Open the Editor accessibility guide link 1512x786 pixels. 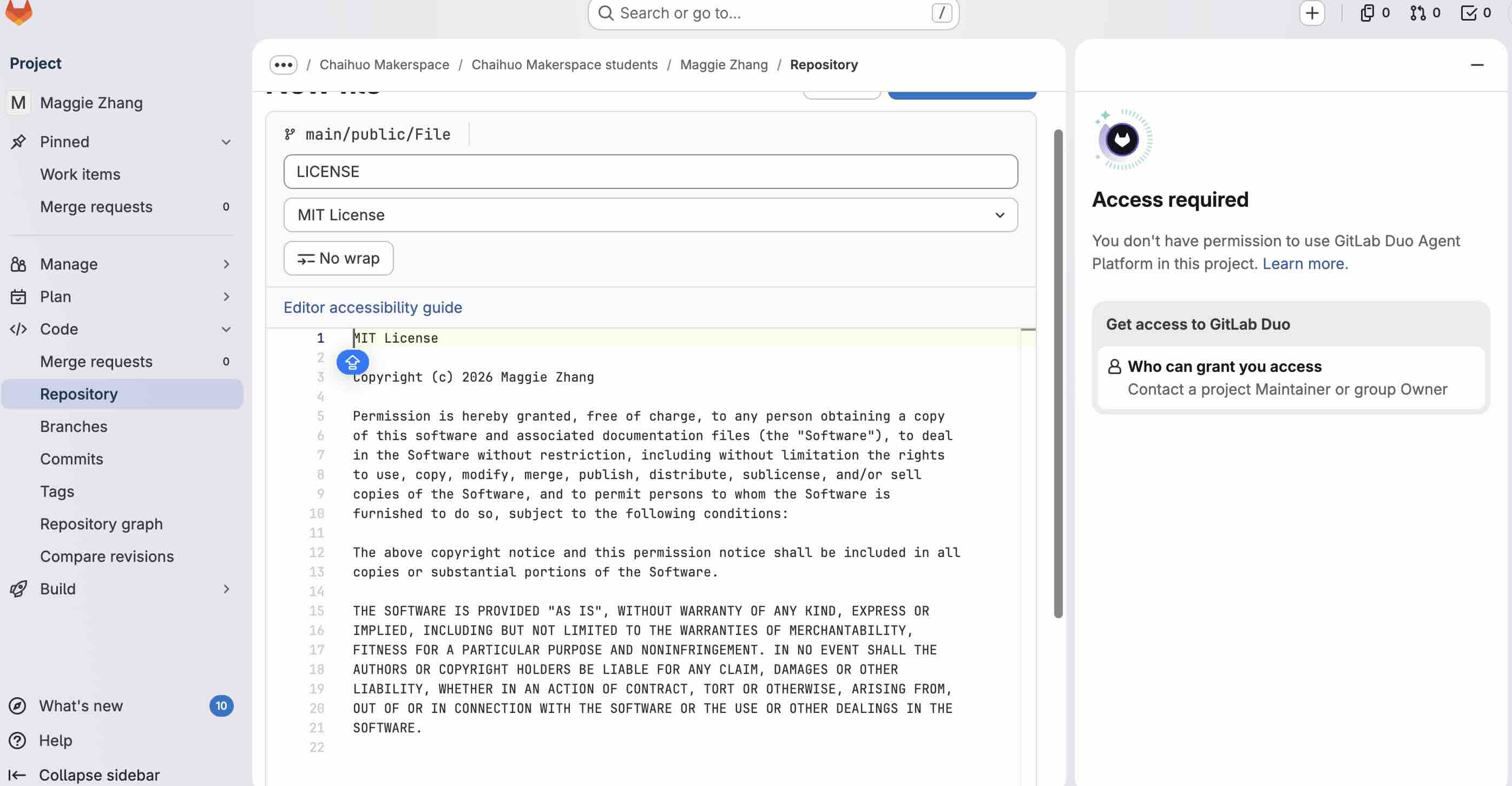(x=373, y=307)
